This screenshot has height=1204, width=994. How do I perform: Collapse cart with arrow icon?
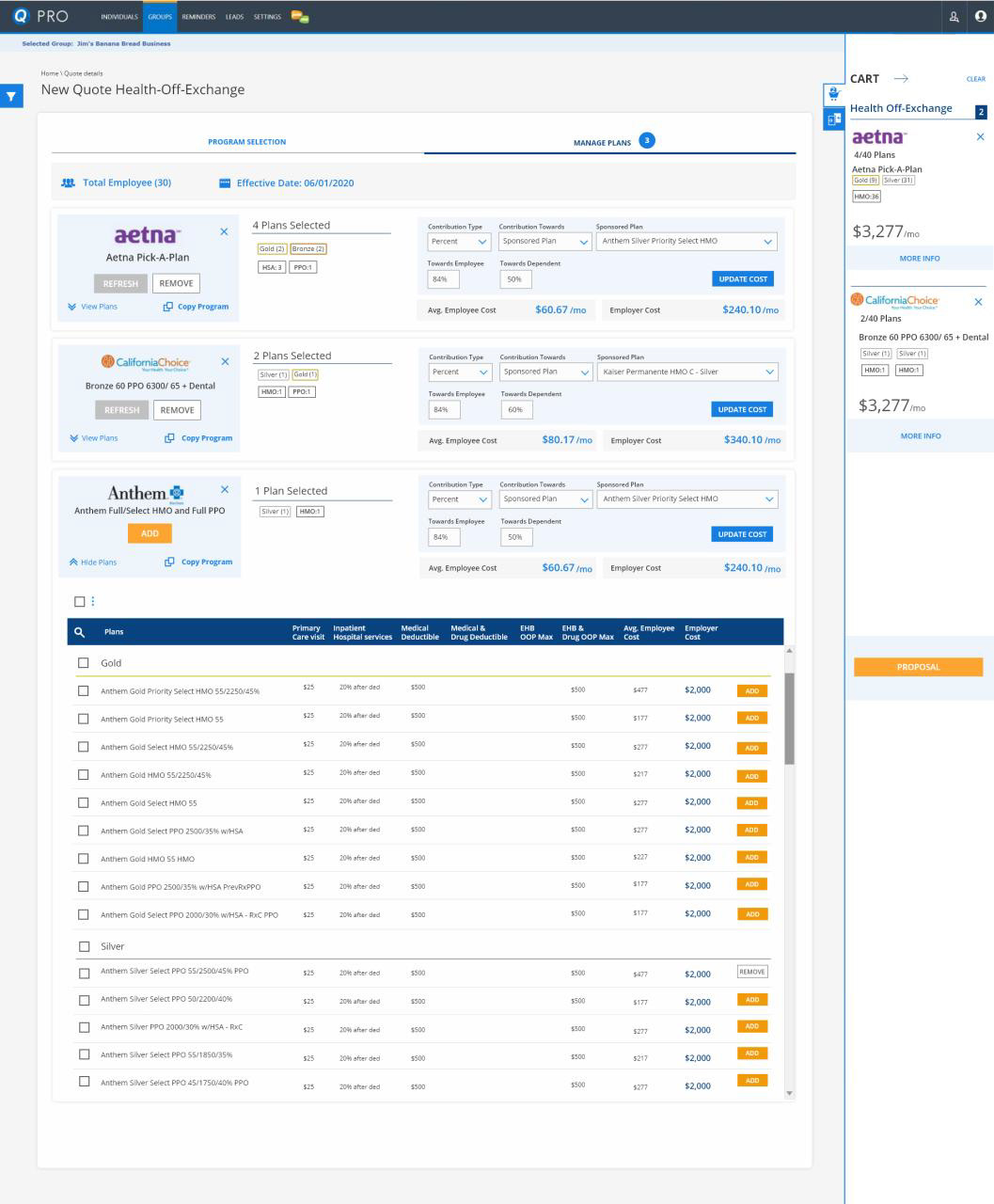tap(900, 79)
